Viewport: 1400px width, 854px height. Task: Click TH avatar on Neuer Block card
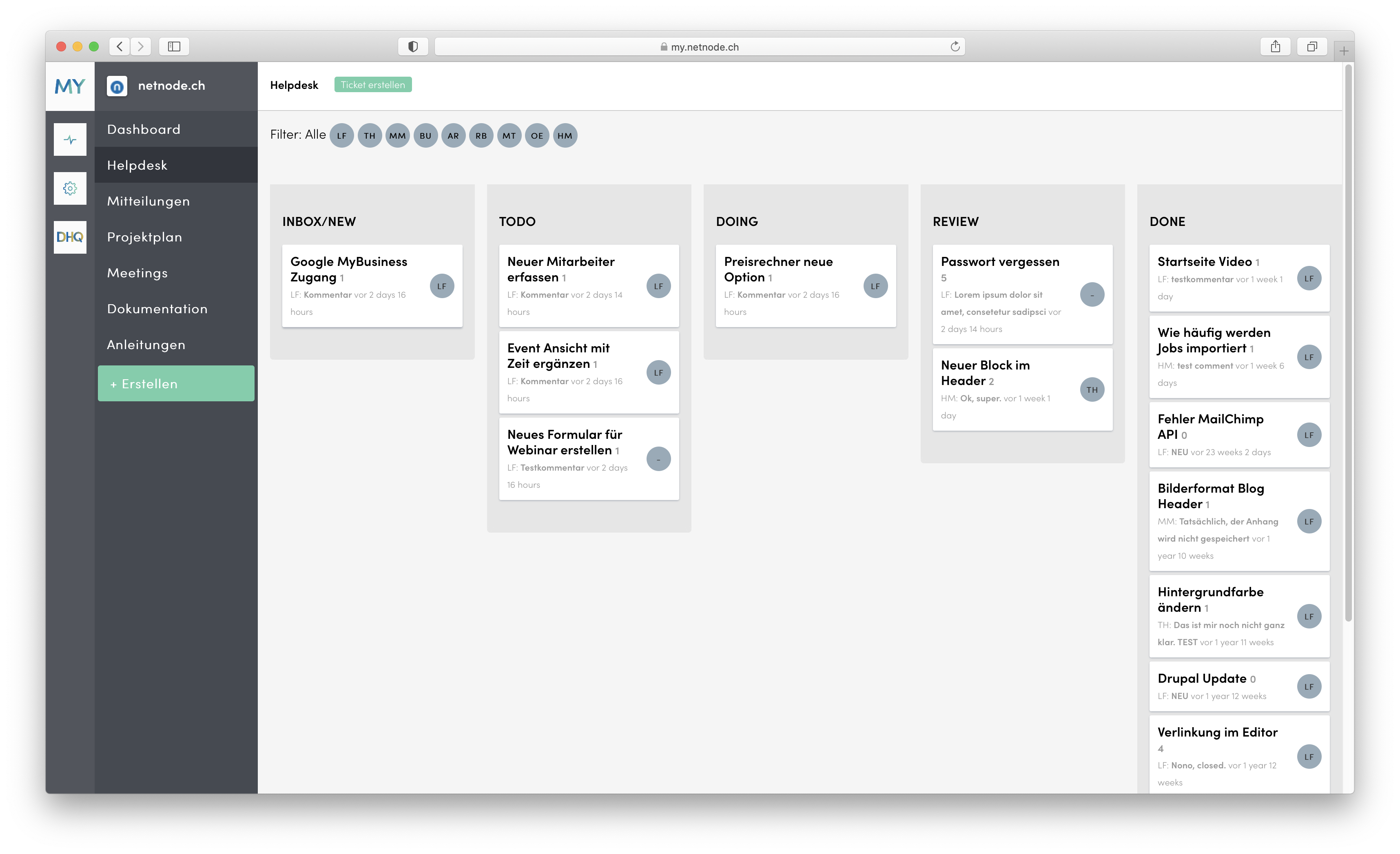tap(1092, 389)
